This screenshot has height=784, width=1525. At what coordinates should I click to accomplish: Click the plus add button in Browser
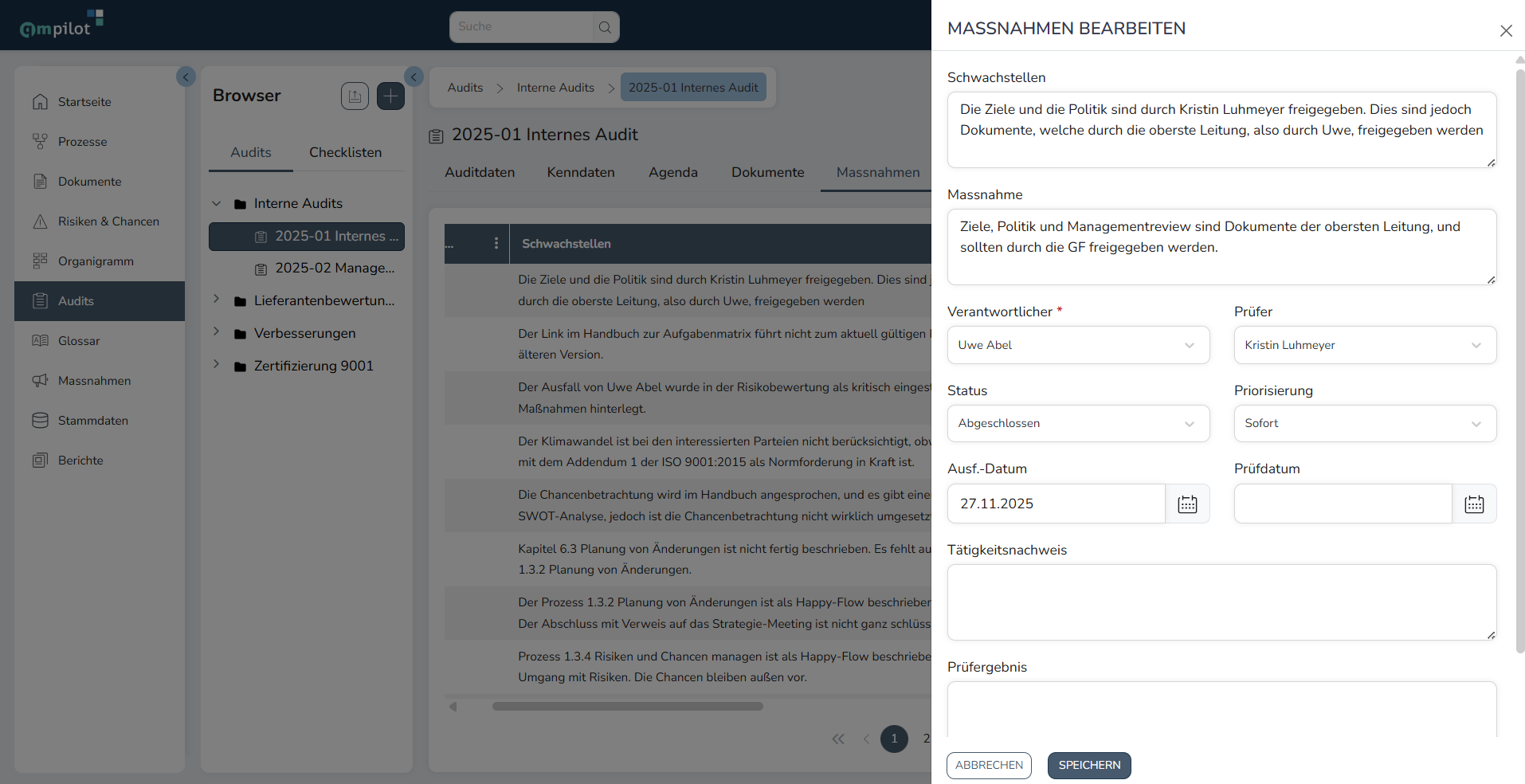[390, 96]
